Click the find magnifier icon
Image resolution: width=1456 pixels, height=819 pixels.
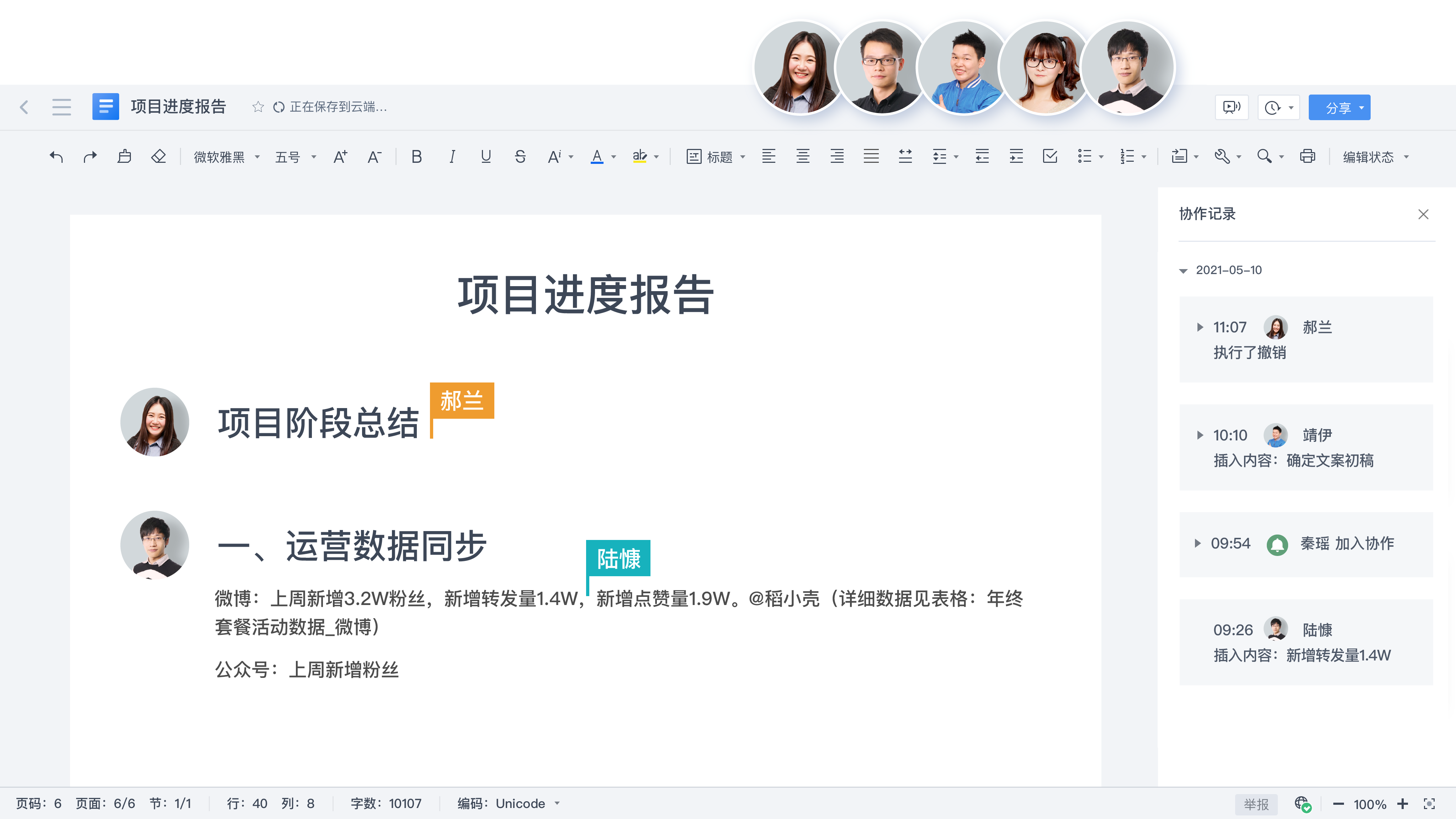tap(1264, 156)
